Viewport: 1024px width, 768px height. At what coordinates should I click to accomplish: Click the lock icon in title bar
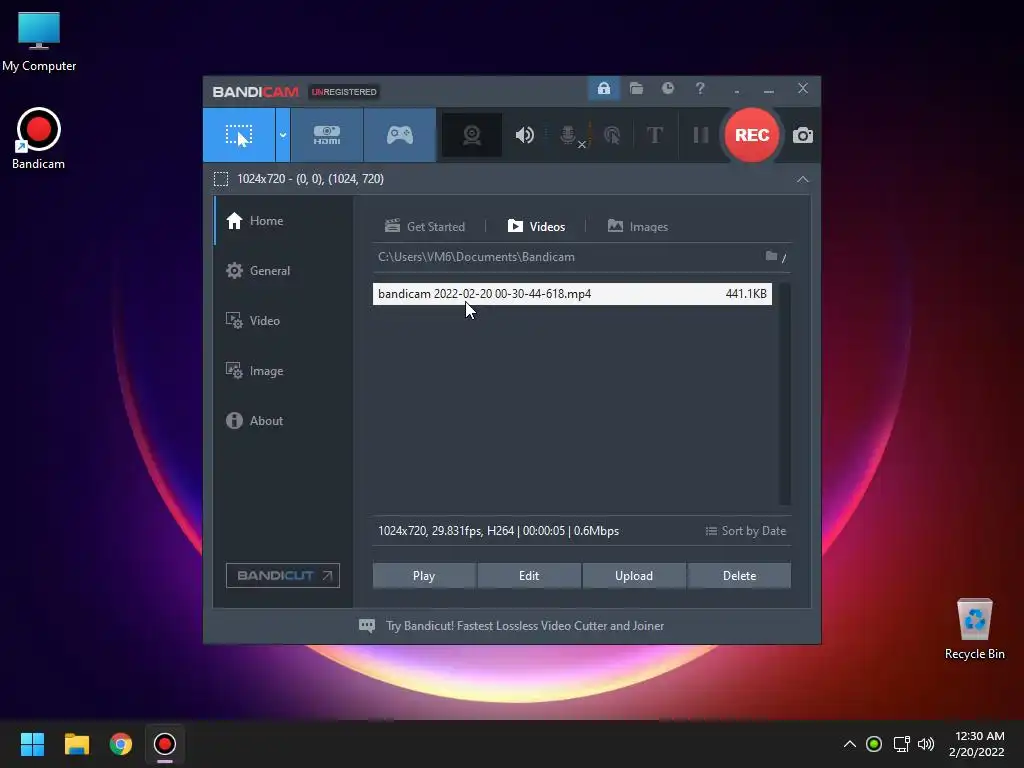coord(603,88)
